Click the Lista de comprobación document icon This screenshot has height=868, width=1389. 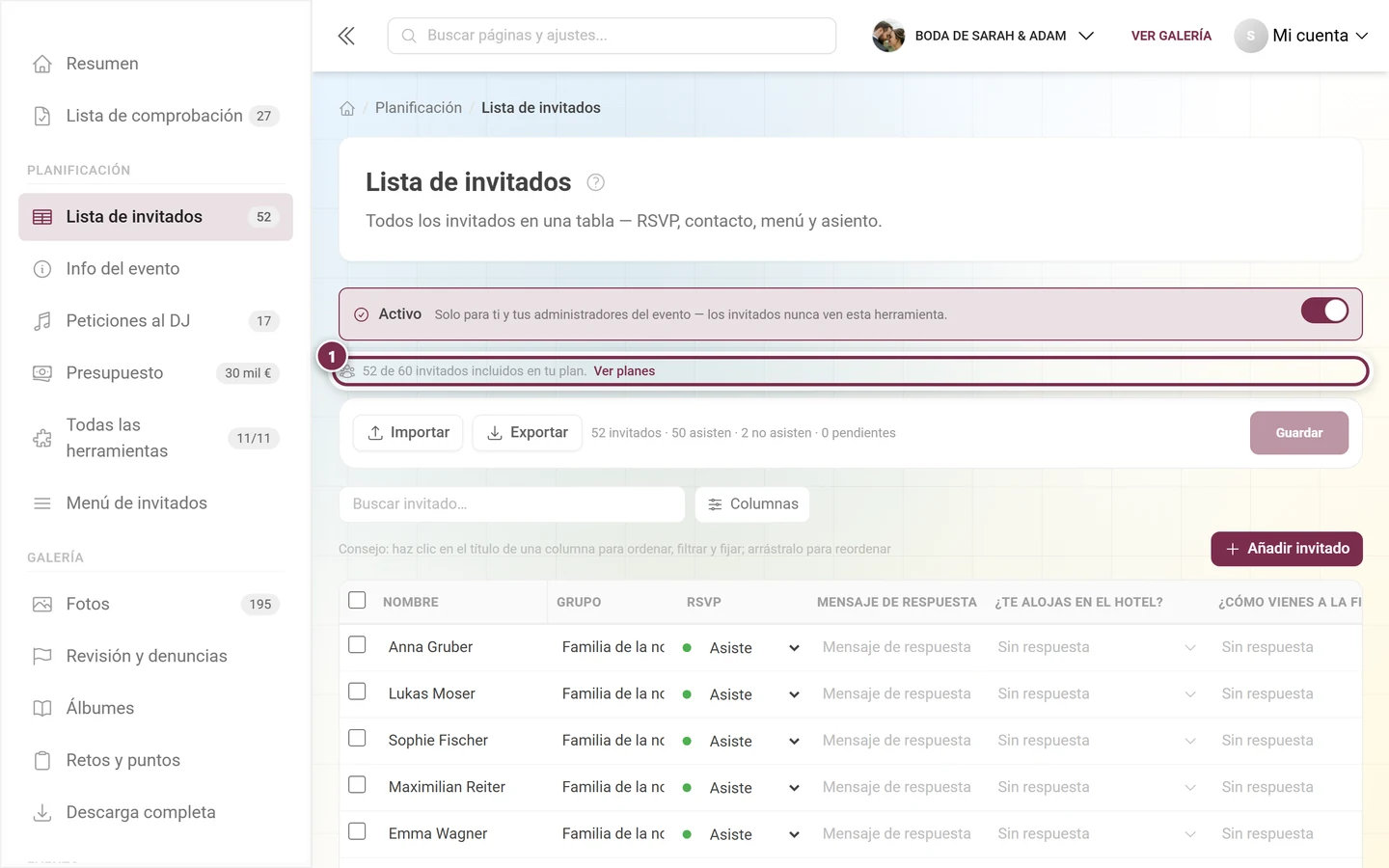click(42, 116)
